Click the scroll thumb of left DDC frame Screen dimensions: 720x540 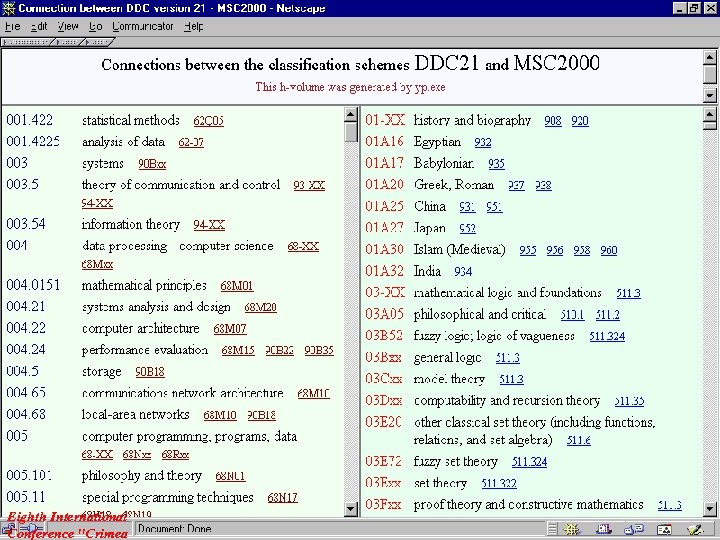click(351, 132)
